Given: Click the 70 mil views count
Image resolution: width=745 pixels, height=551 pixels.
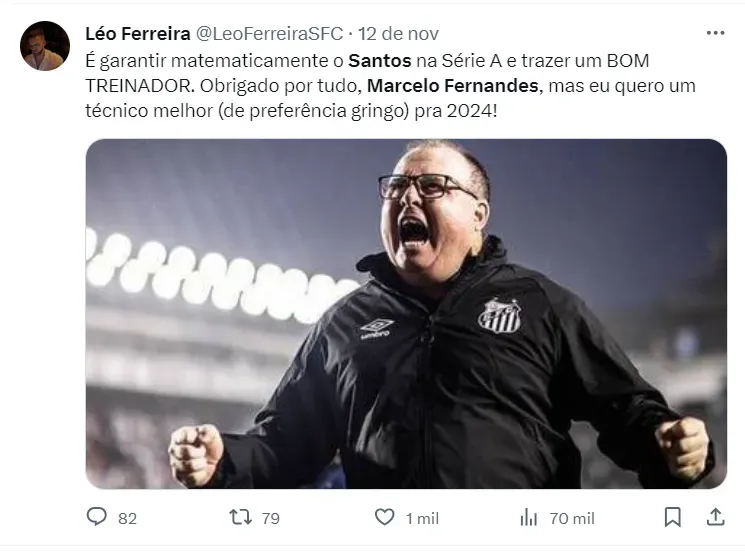Looking at the screenshot, I should 572,518.
